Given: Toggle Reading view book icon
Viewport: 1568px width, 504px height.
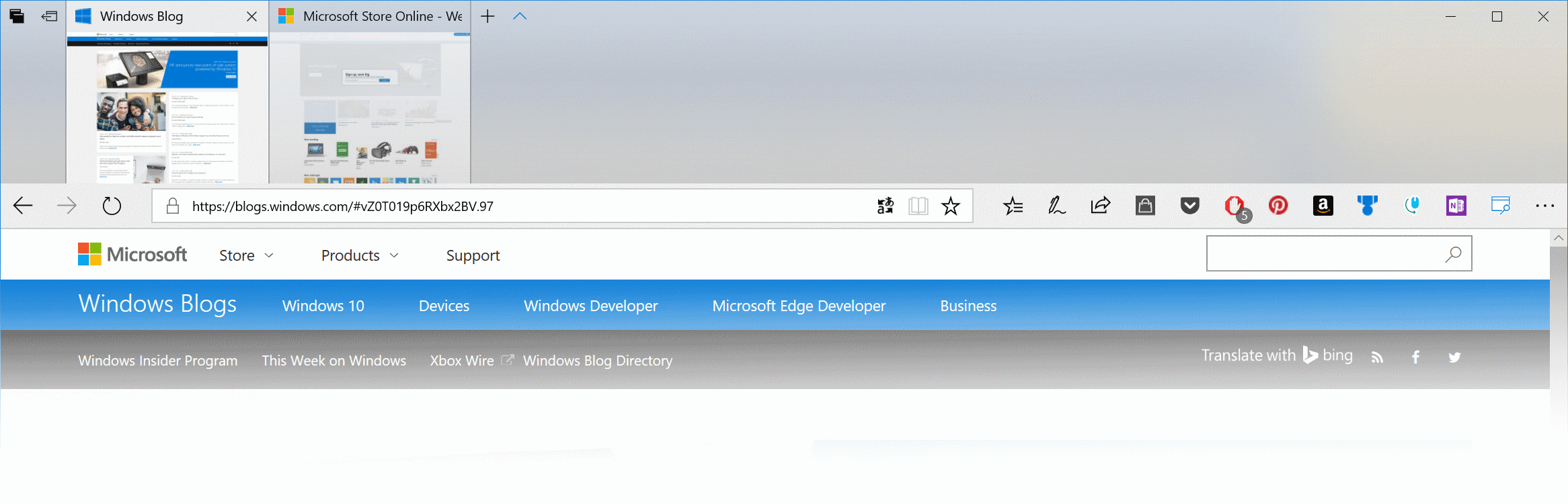Looking at the screenshot, I should coord(918,206).
